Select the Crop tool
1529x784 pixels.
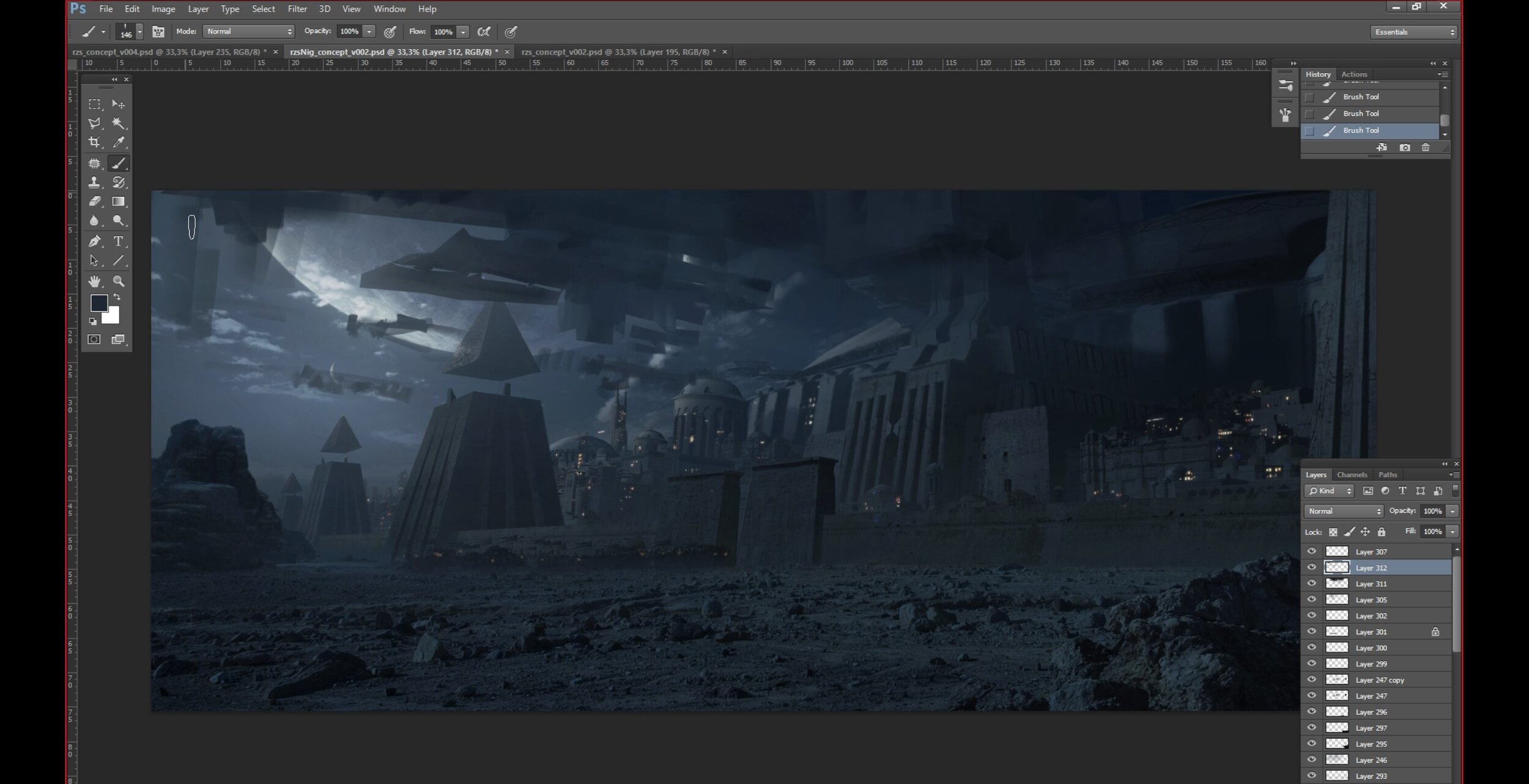pos(94,142)
